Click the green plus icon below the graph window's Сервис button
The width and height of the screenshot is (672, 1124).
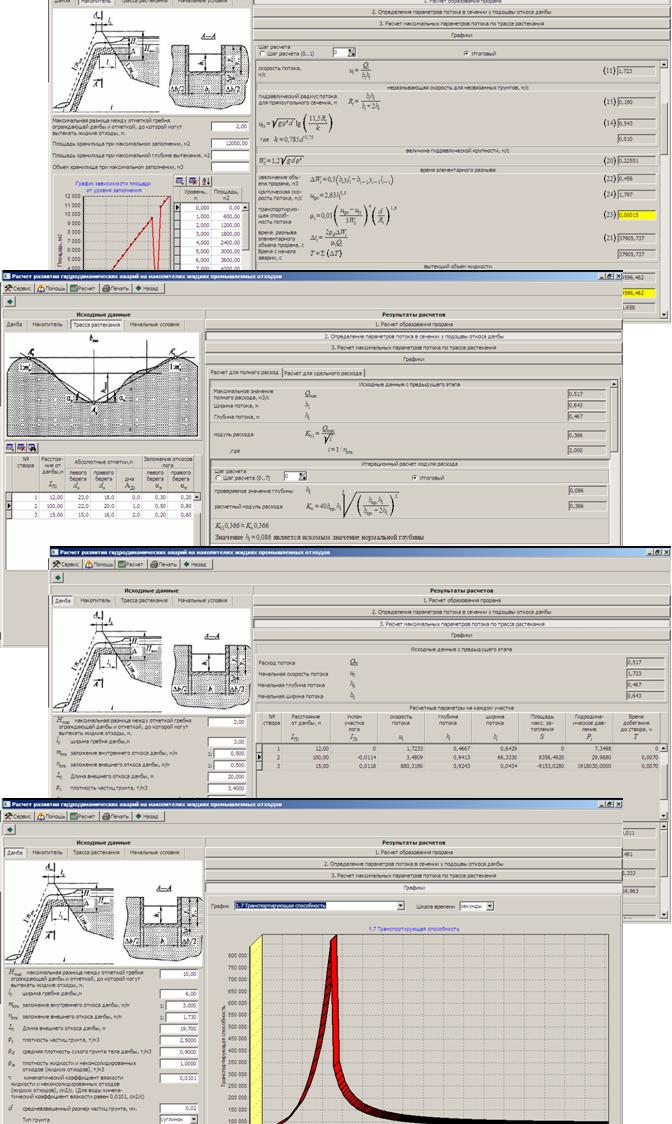tap(9, 829)
